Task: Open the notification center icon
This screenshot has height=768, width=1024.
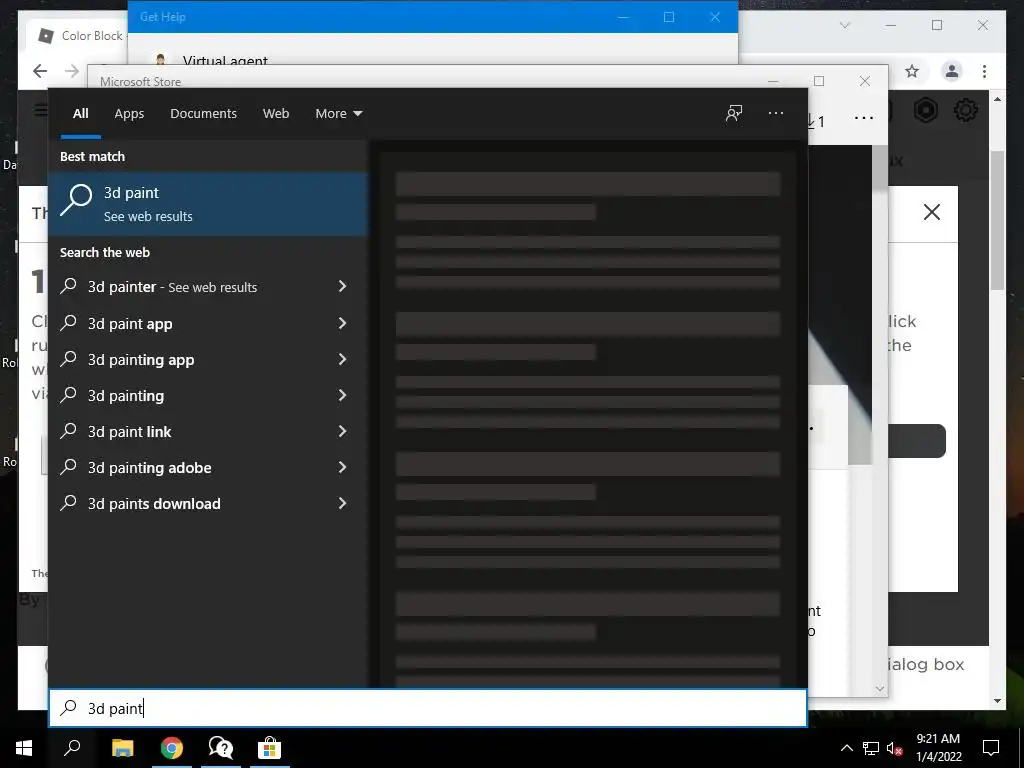Action: [991, 748]
